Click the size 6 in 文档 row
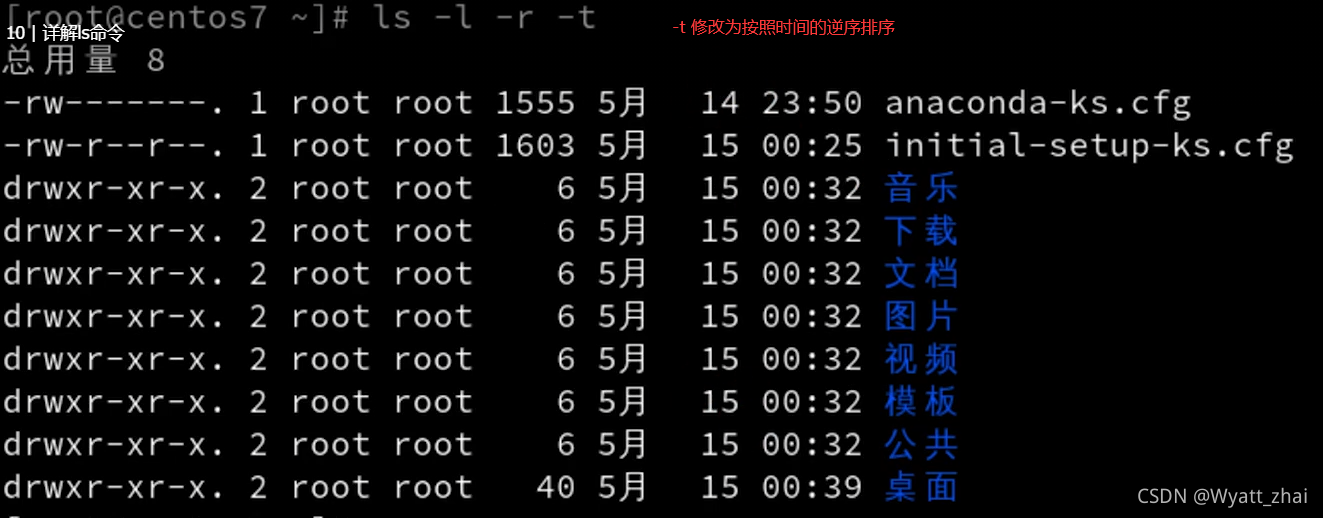 [566, 274]
